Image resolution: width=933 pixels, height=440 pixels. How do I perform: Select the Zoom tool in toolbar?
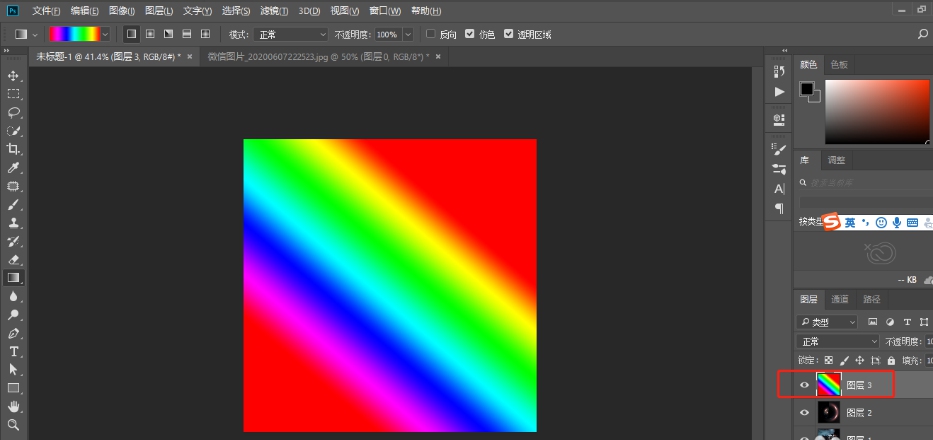click(14, 425)
